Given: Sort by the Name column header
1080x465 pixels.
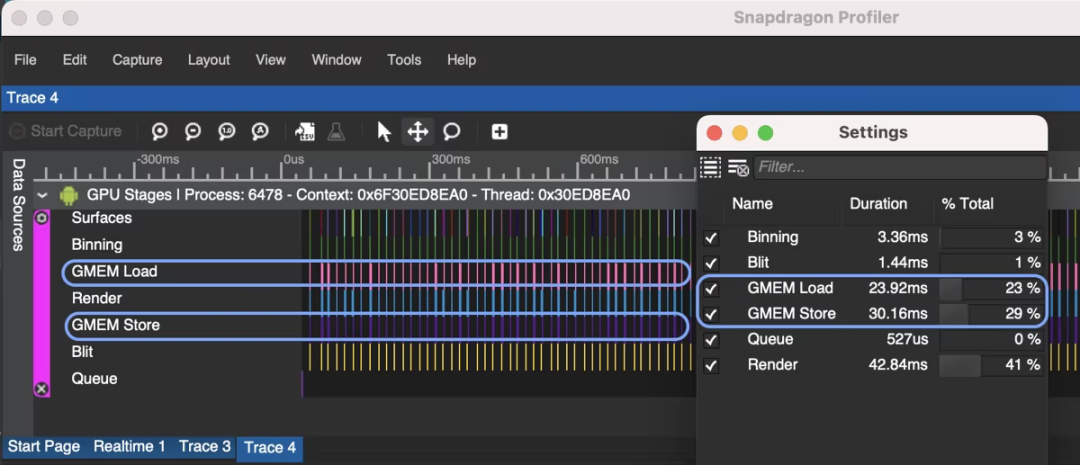Looking at the screenshot, I should pyautogui.click(x=752, y=204).
